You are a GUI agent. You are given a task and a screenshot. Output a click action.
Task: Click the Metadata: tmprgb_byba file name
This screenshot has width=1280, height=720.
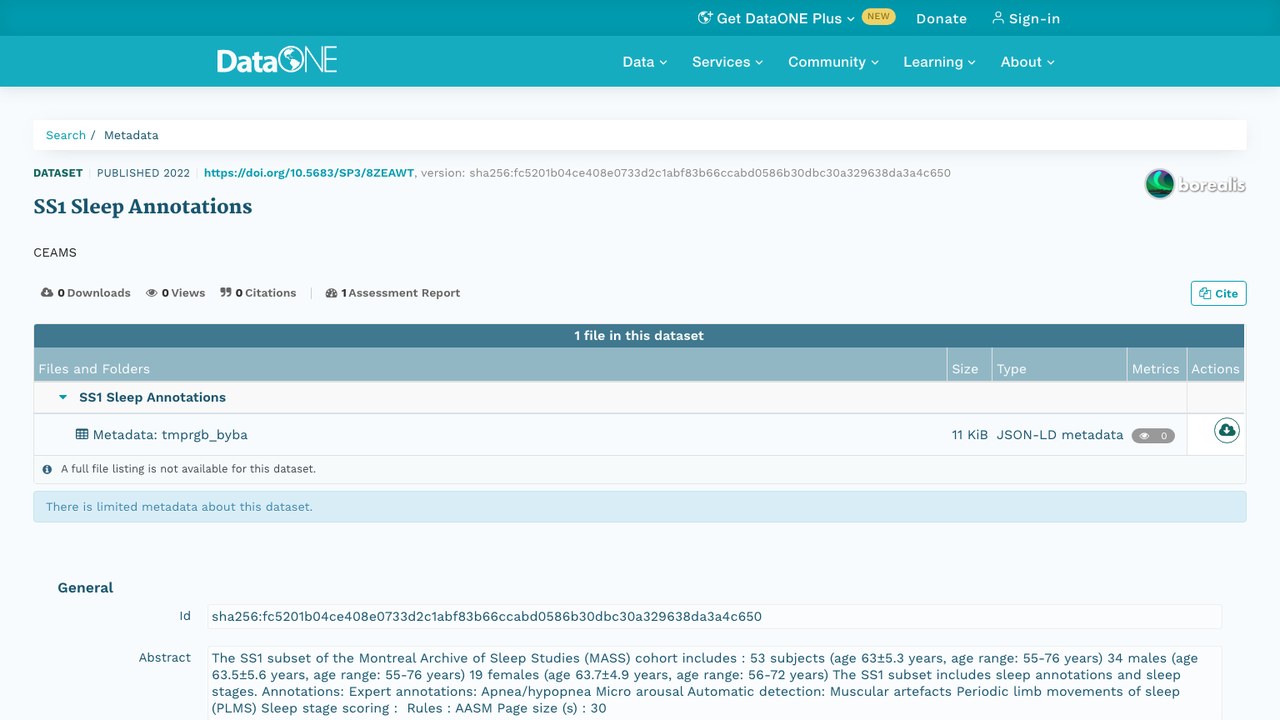click(170, 435)
